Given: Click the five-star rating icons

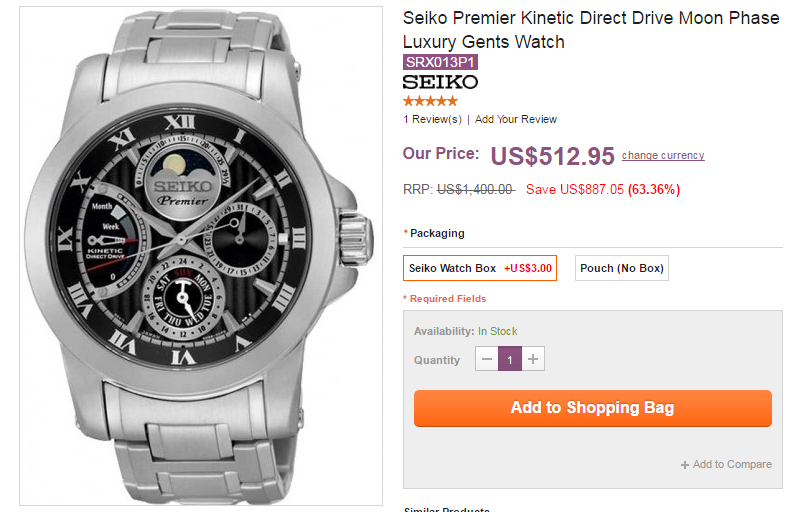Looking at the screenshot, I should [x=430, y=101].
